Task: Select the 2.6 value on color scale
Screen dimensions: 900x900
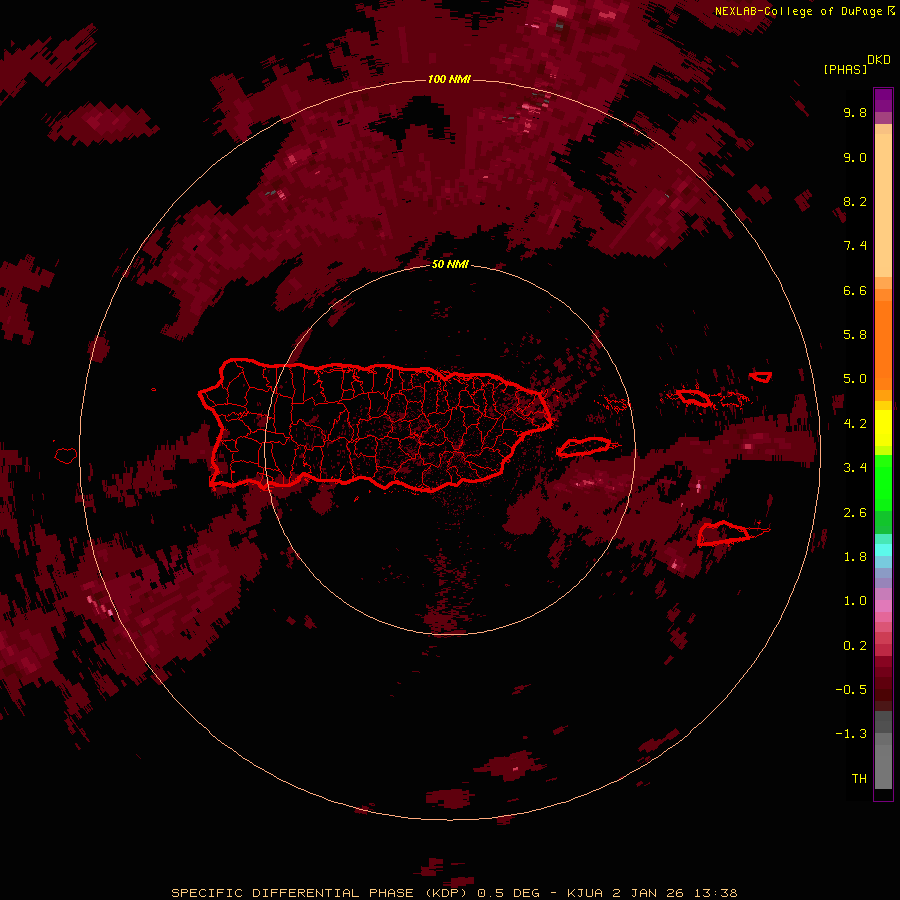Action: pyautogui.click(x=855, y=513)
